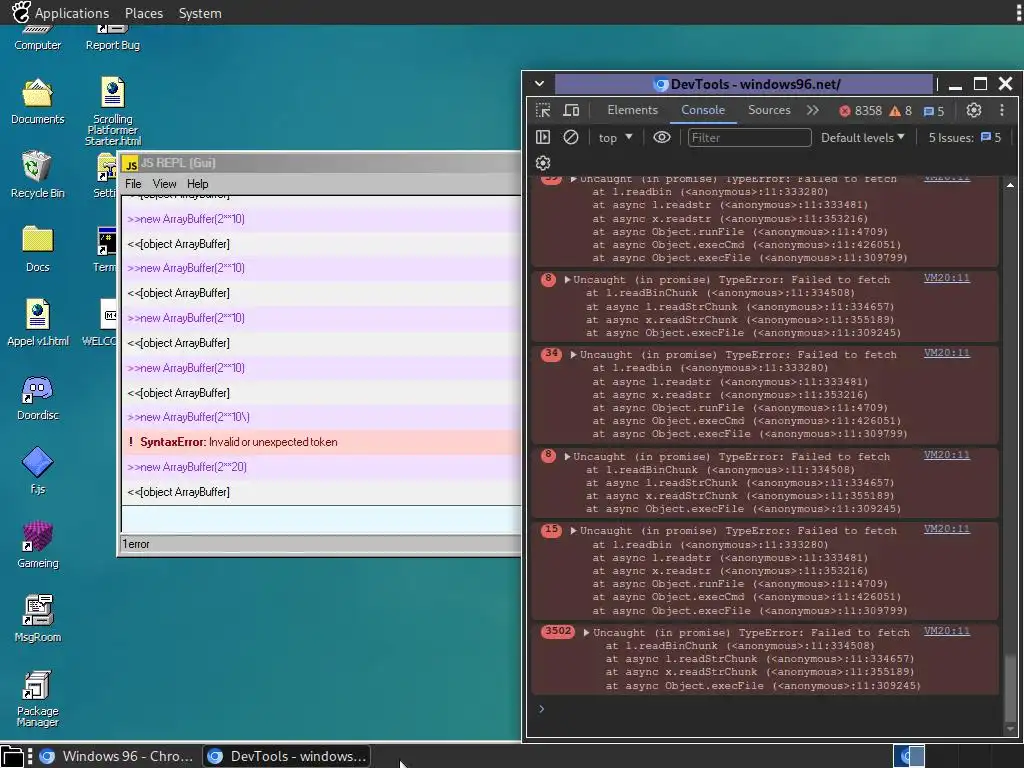Viewport: 1024px width, 768px height.
Task: Open the File menu in JS REPL
Action: pos(133,184)
